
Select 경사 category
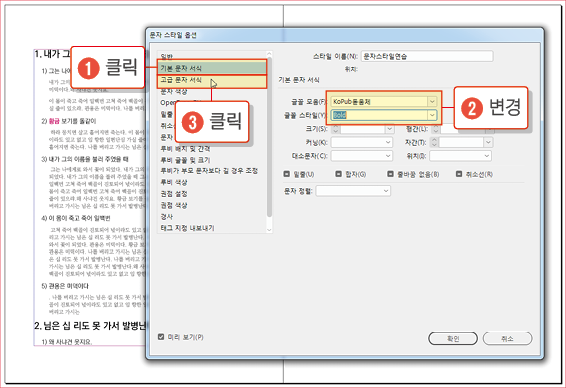(x=167, y=217)
